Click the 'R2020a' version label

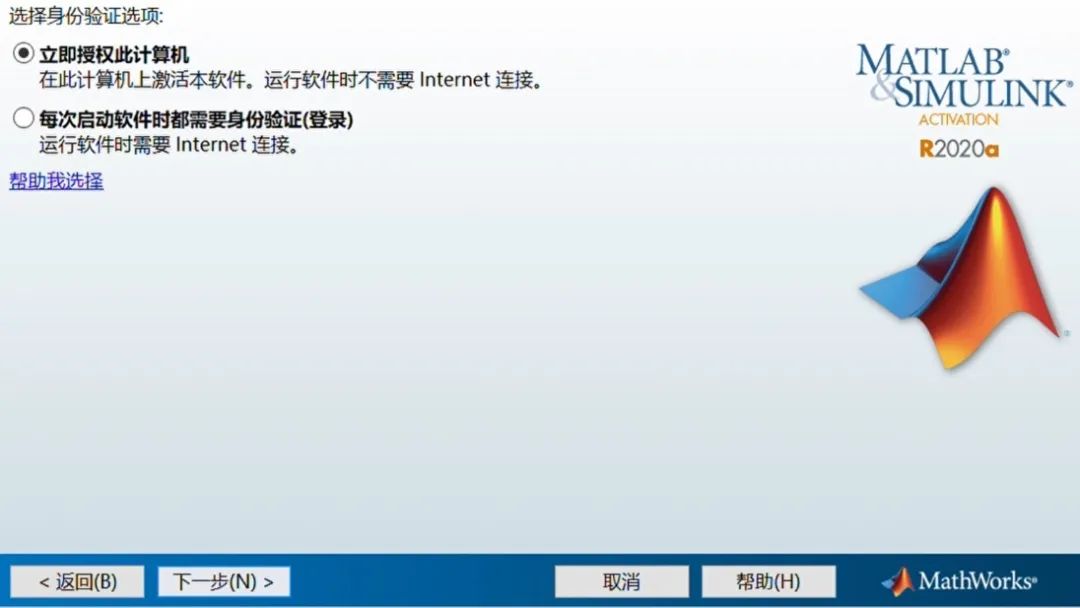coord(959,149)
